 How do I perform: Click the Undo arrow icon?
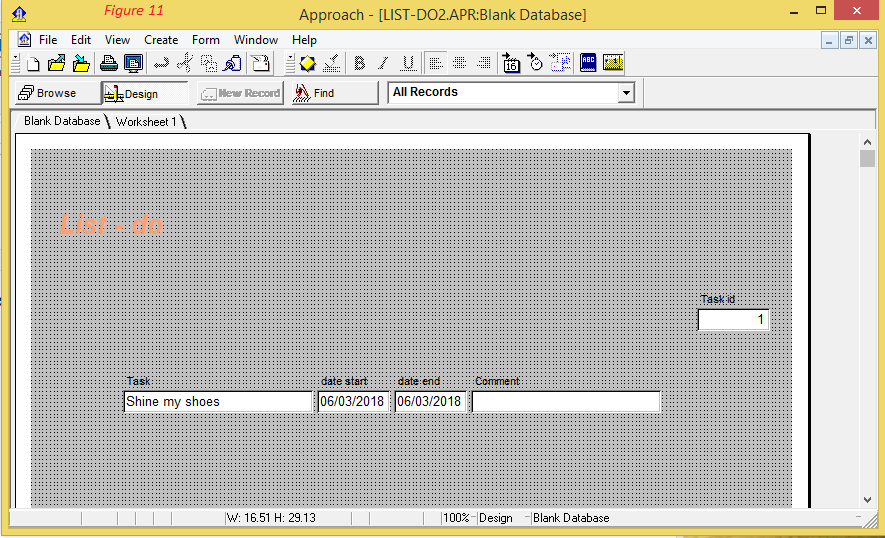(x=161, y=63)
